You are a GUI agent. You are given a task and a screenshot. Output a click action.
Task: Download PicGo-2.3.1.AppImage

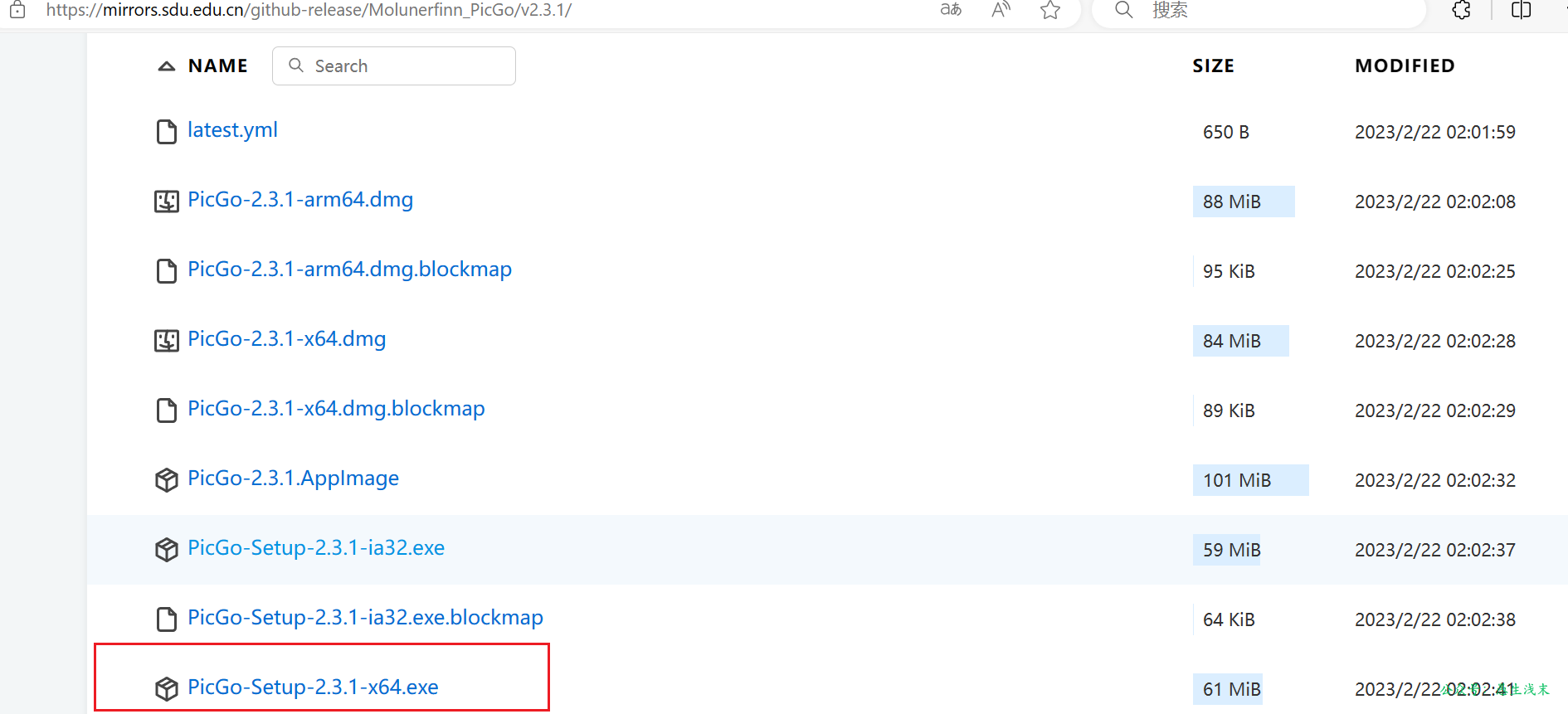(293, 478)
